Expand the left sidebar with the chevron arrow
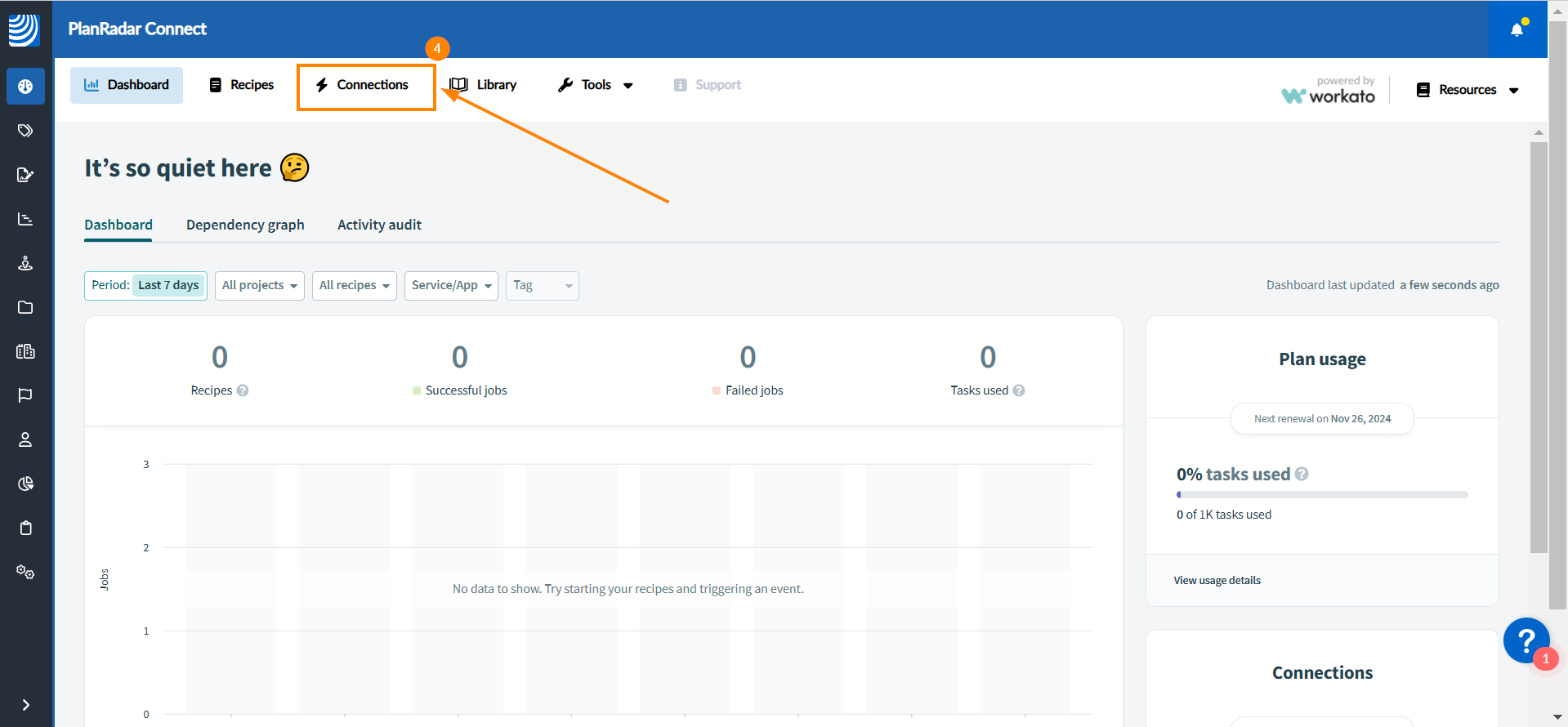1568x727 pixels. tap(25, 705)
